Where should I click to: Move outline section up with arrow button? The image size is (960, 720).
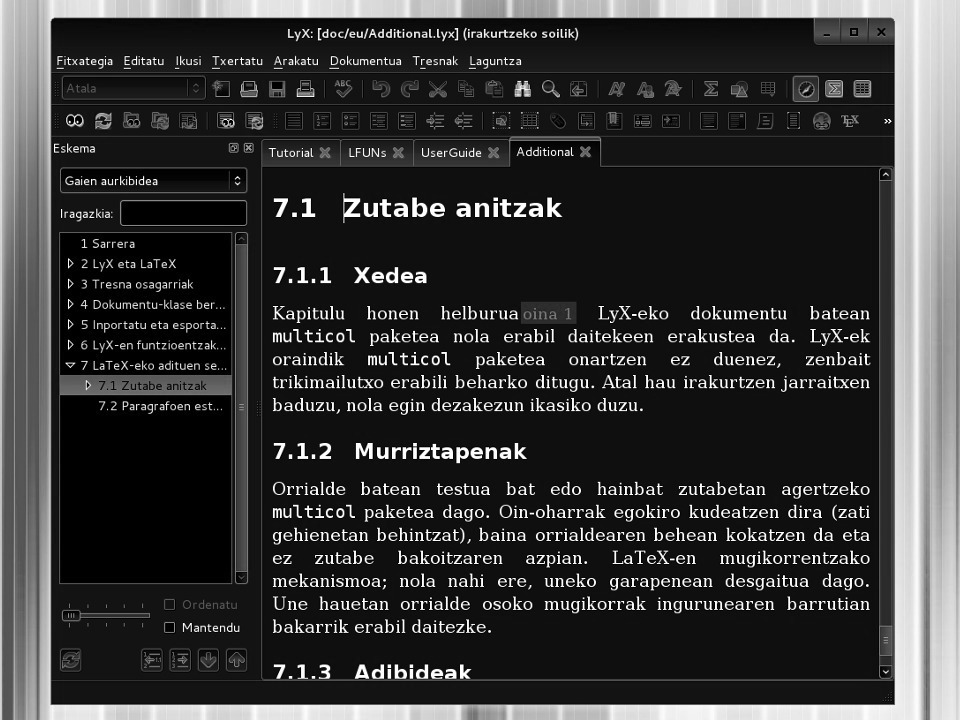tap(236, 660)
